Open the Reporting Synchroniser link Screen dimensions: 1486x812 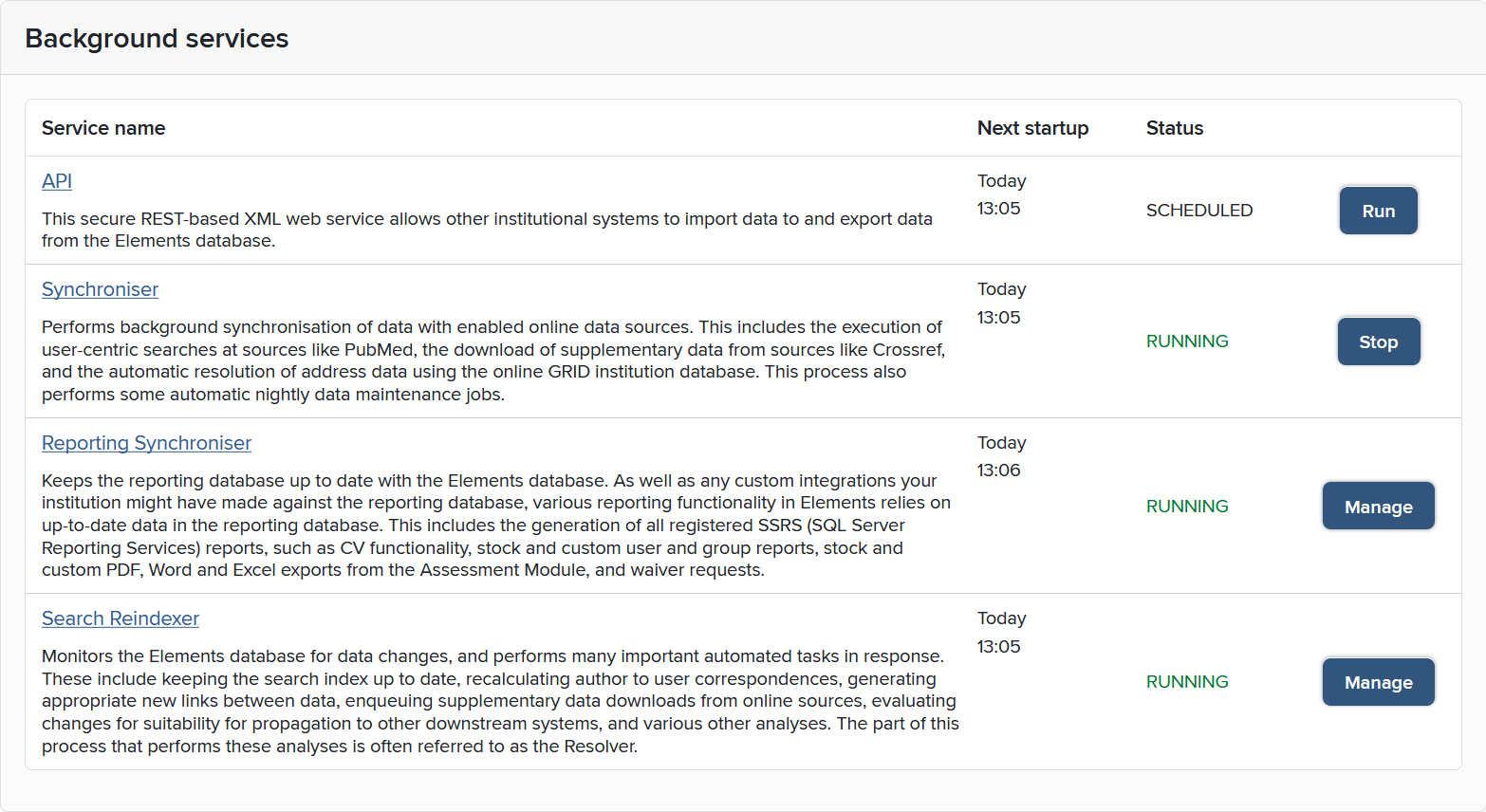pos(146,443)
